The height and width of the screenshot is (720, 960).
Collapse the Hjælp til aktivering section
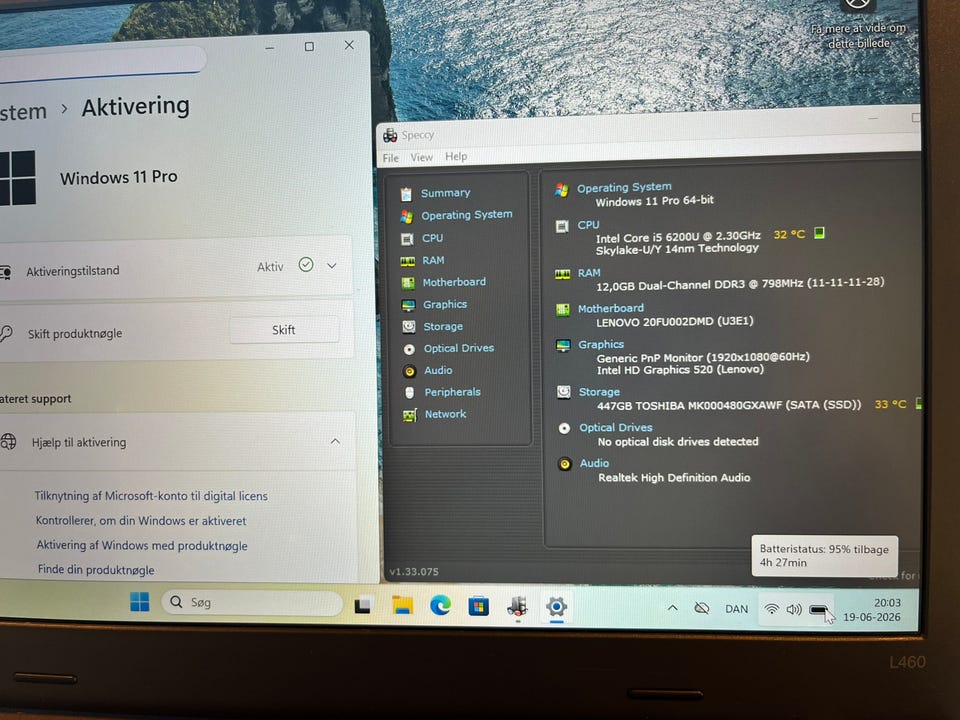point(336,441)
